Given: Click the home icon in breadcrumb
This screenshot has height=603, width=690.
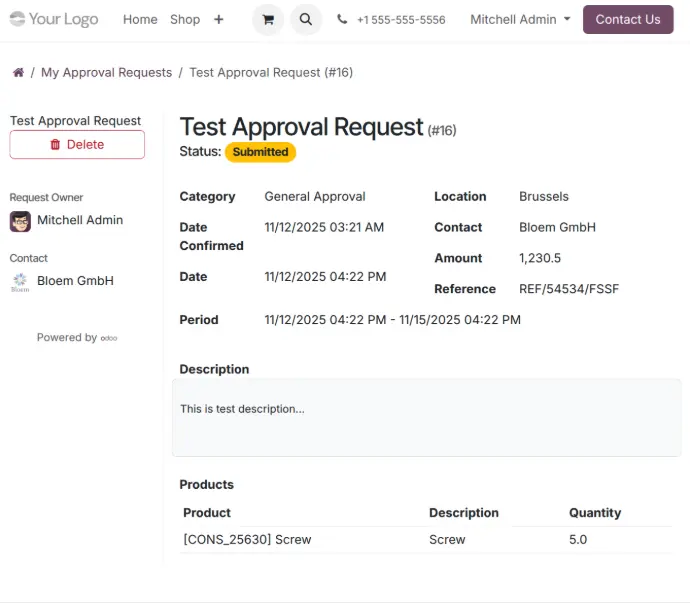Looking at the screenshot, I should [18, 73].
